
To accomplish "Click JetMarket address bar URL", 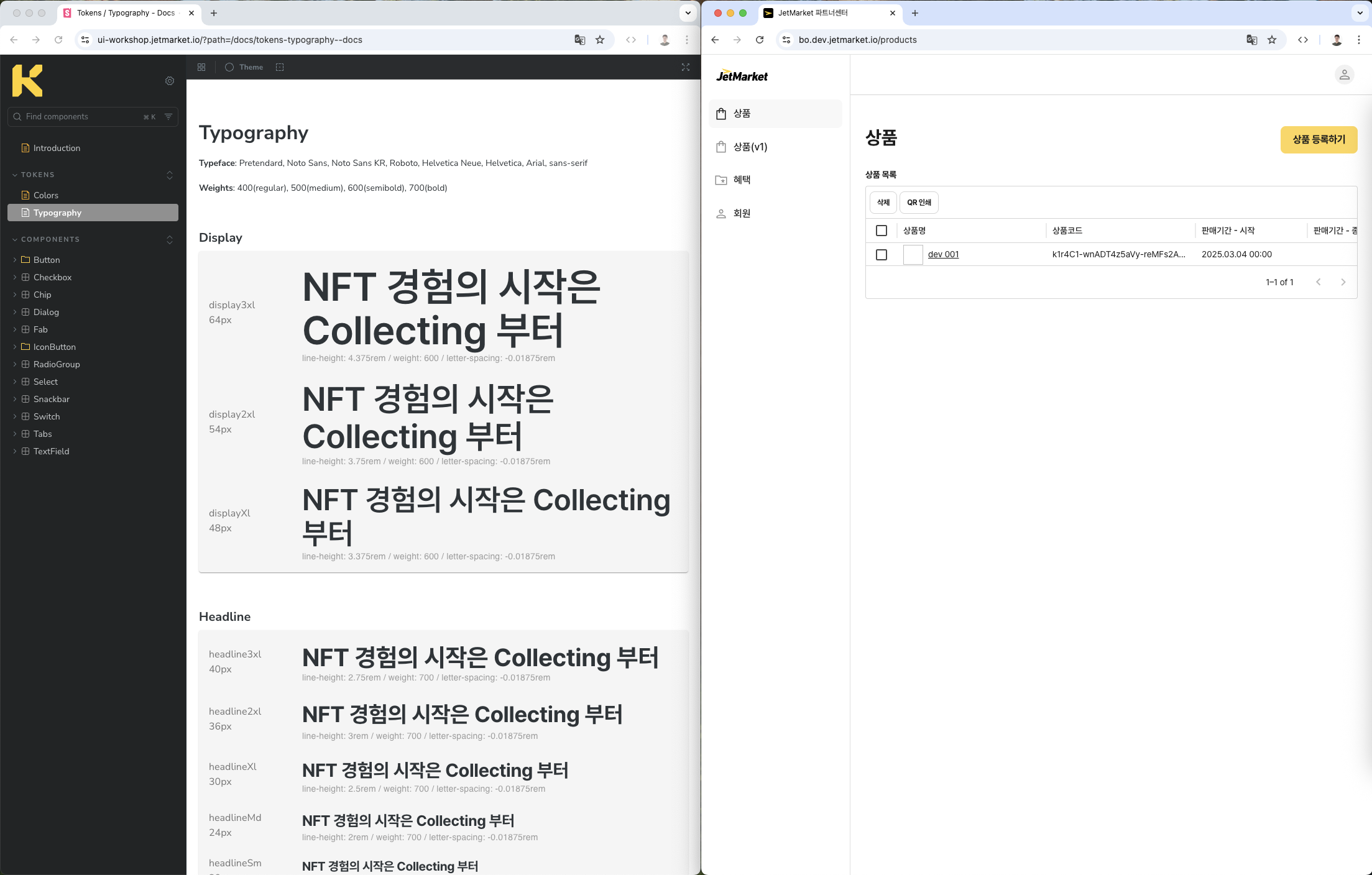I will point(857,40).
